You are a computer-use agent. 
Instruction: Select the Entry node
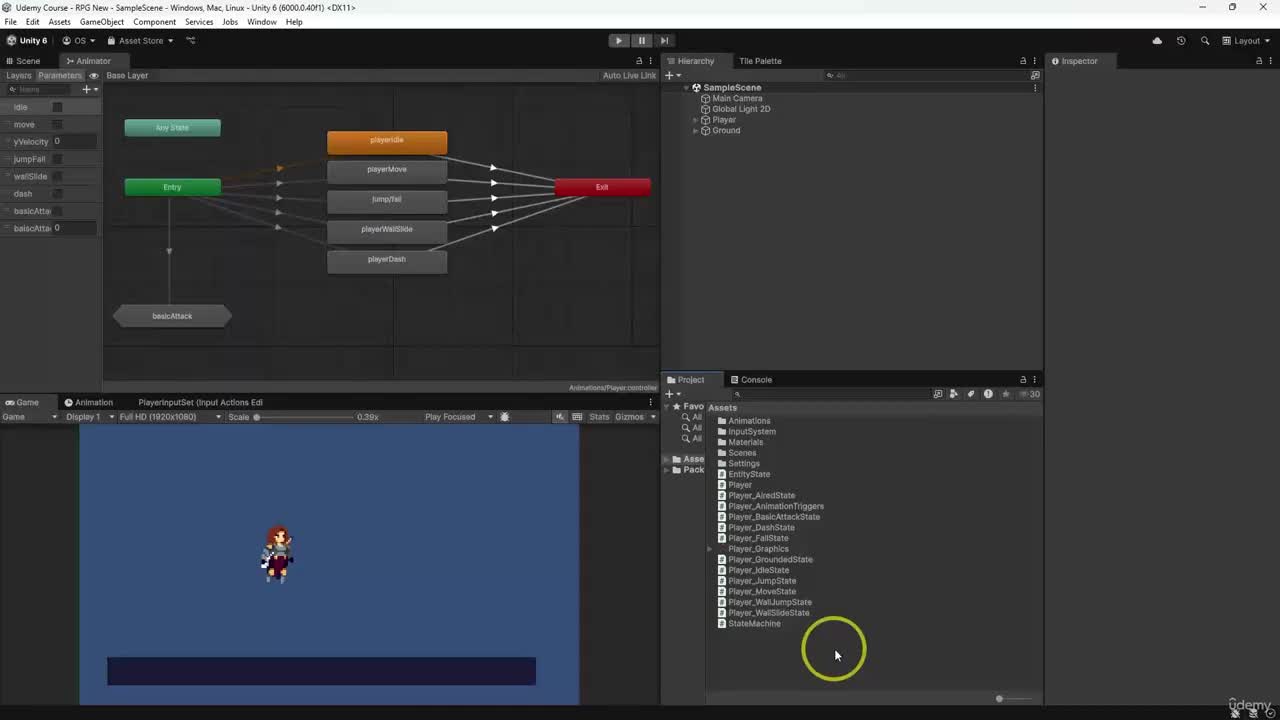(172, 187)
